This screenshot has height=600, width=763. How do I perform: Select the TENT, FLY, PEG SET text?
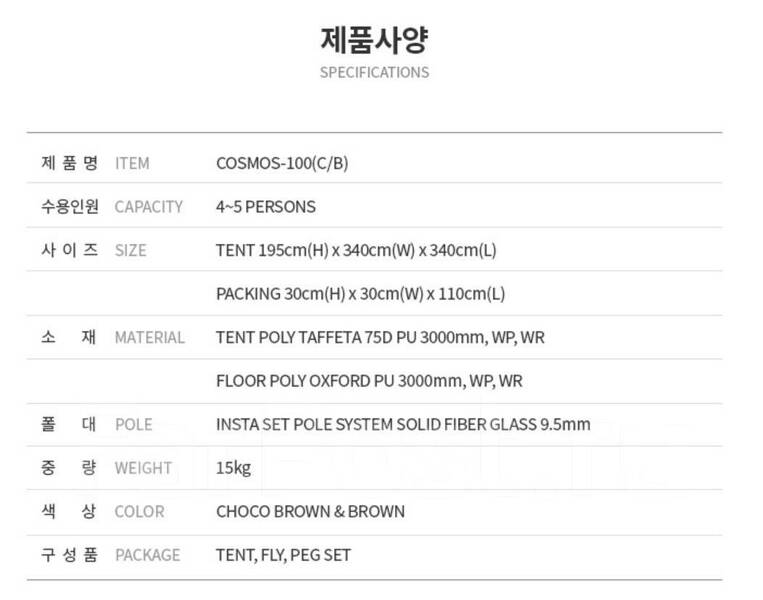283,555
